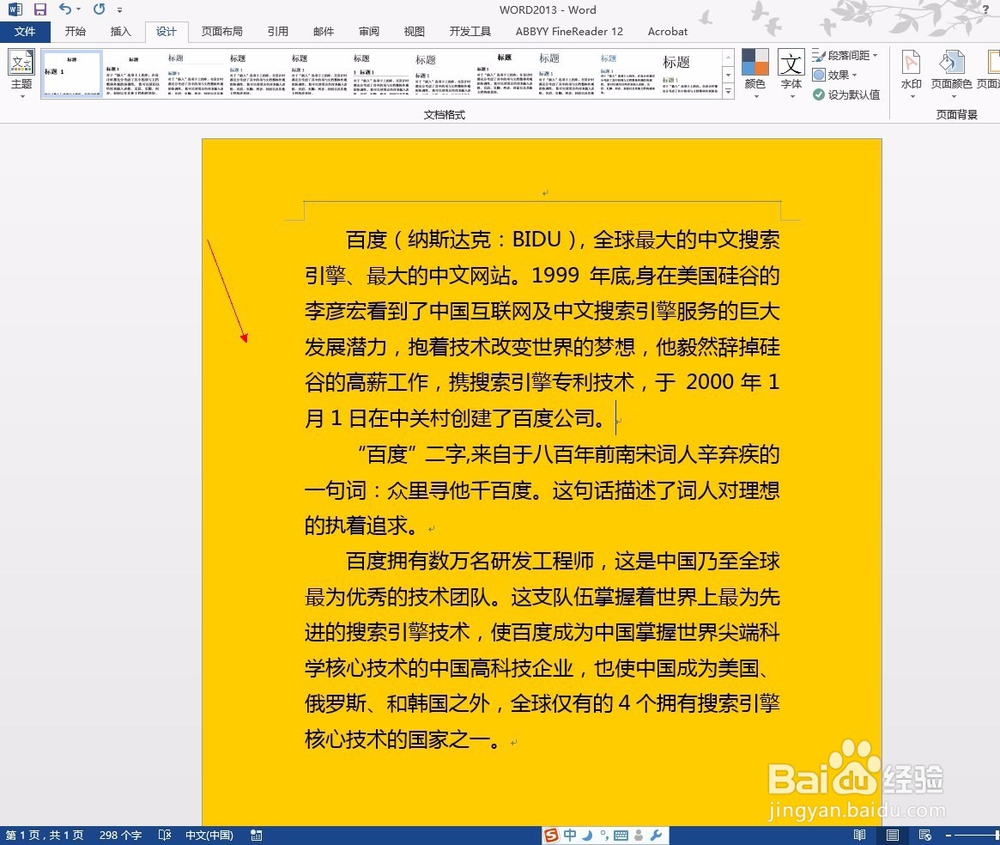Click the header area paragraph mark
Image resolution: width=1000 pixels, height=845 pixels.
(x=545, y=193)
